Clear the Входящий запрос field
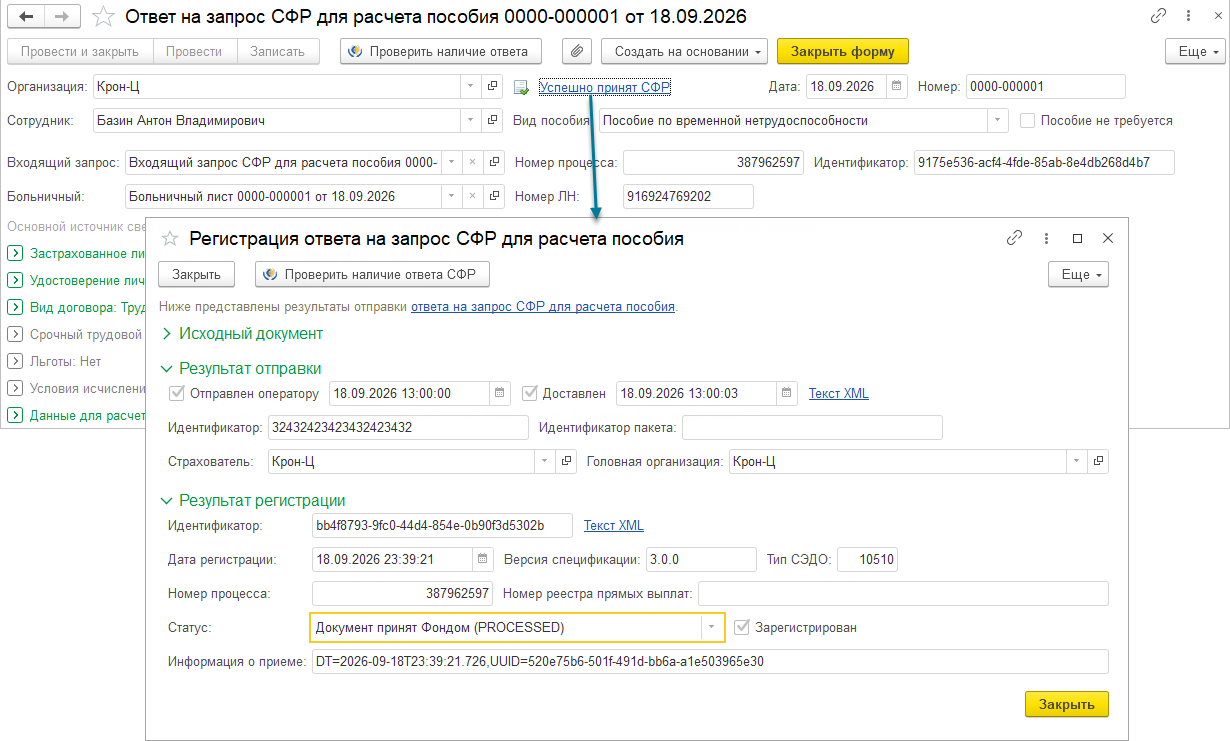This screenshot has height=741, width=1230. (x=472, y=162)
